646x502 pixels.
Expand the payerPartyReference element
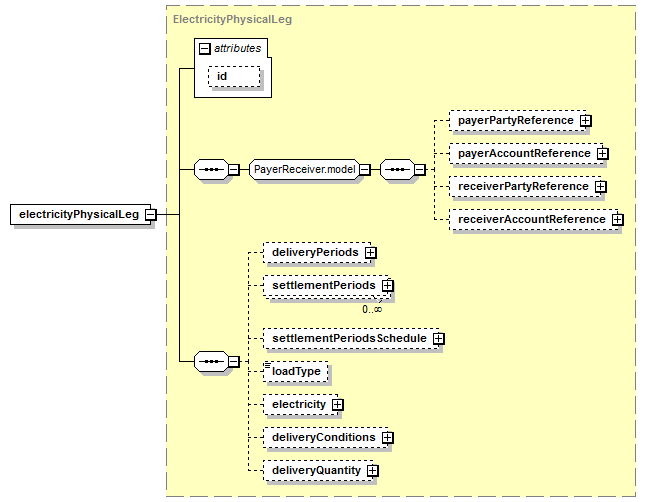[586, 121]
